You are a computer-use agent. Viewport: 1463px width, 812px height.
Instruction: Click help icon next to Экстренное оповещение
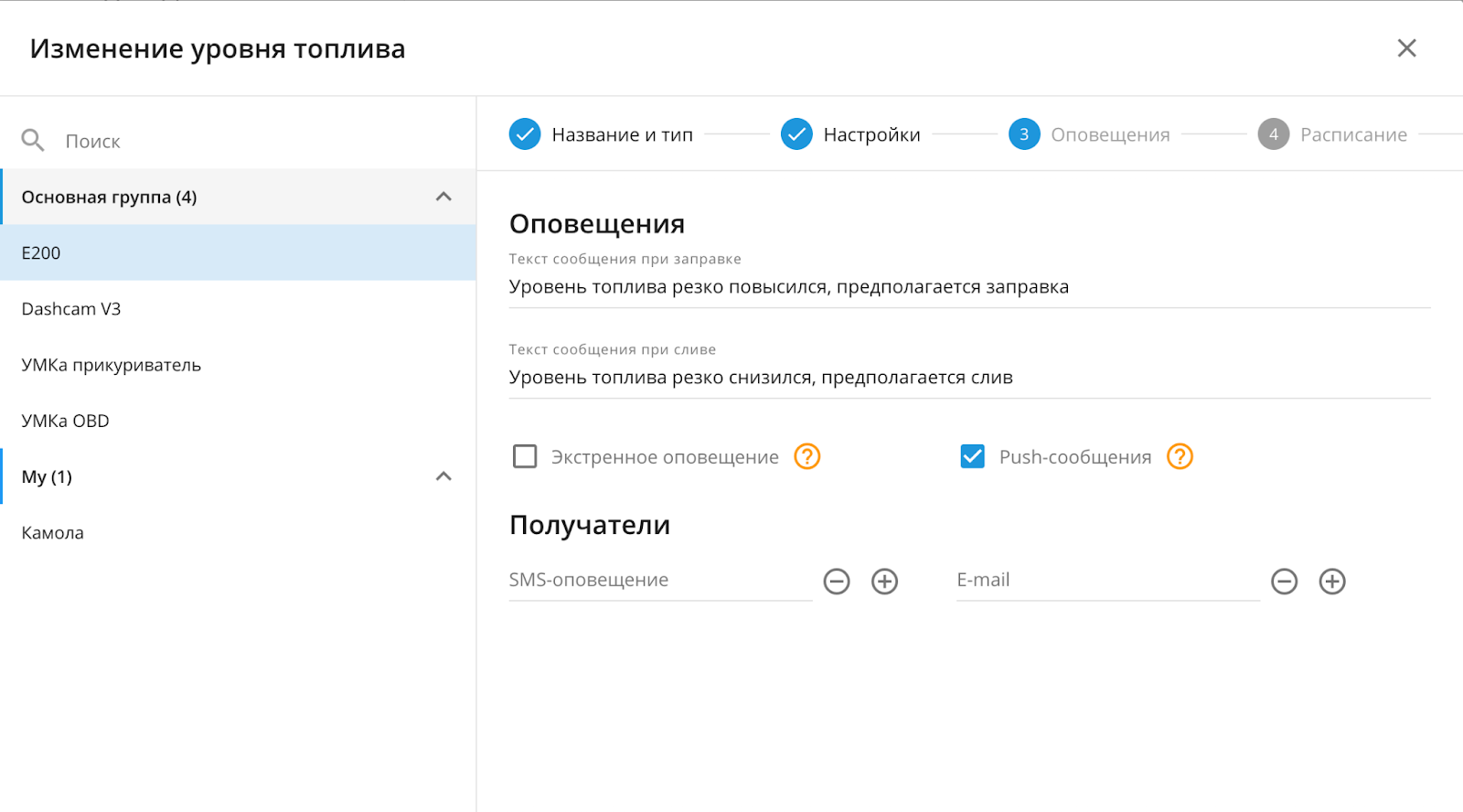tap(806, 456)
